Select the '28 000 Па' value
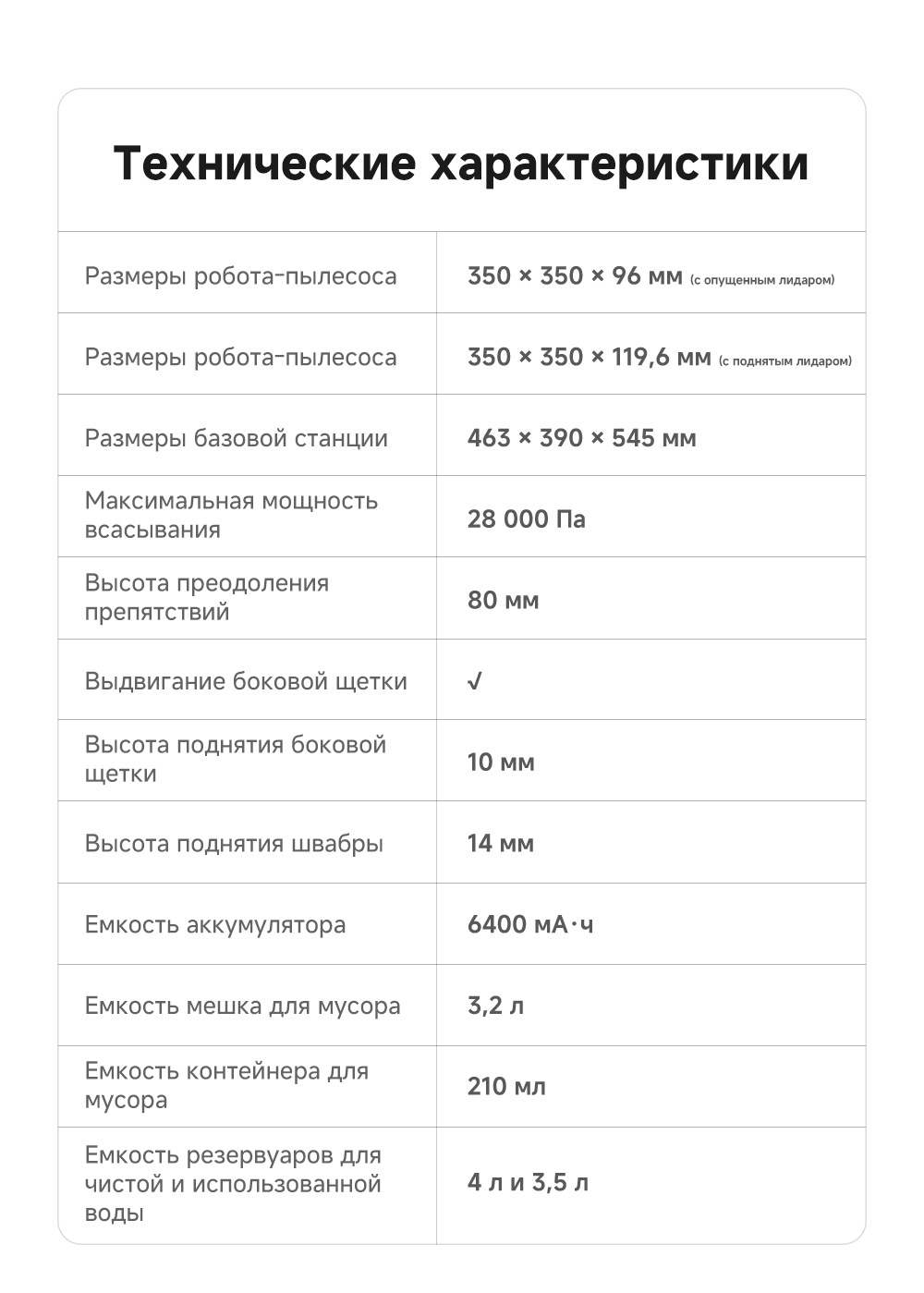This screenshot has width=924, height=1293. tap(526, 518)
